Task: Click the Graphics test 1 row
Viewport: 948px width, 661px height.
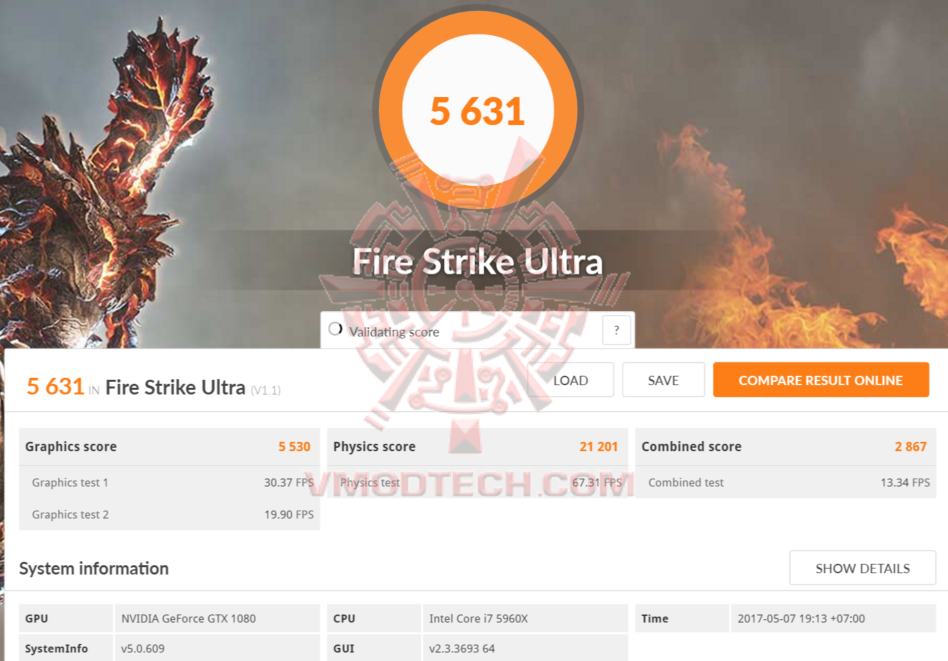Action: pos(169,483)
